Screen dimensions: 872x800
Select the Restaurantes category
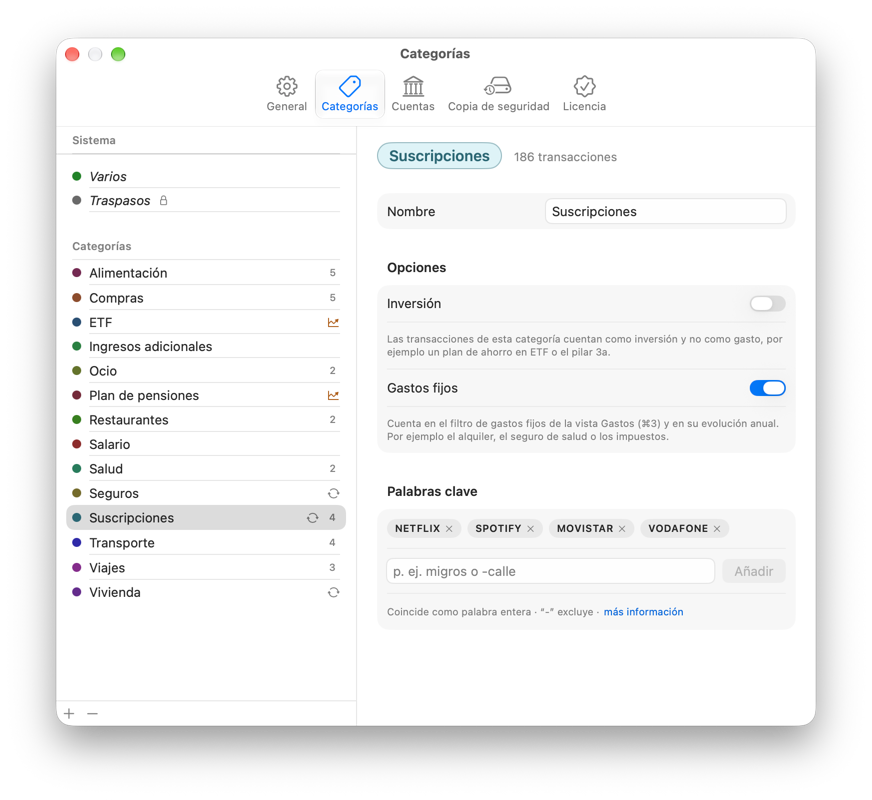pyautogui.click(x=206, y=420)
